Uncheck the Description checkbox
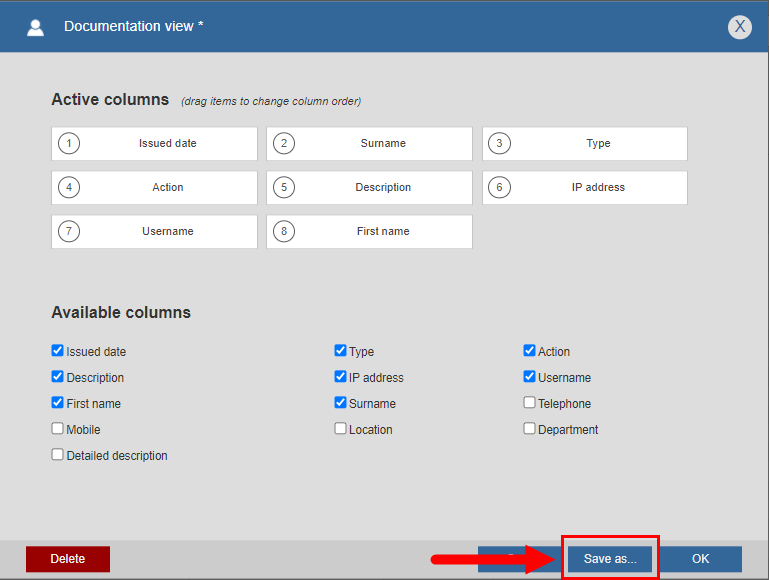The height and width of the screenshot is (580, 769). [x=57, y=376]
